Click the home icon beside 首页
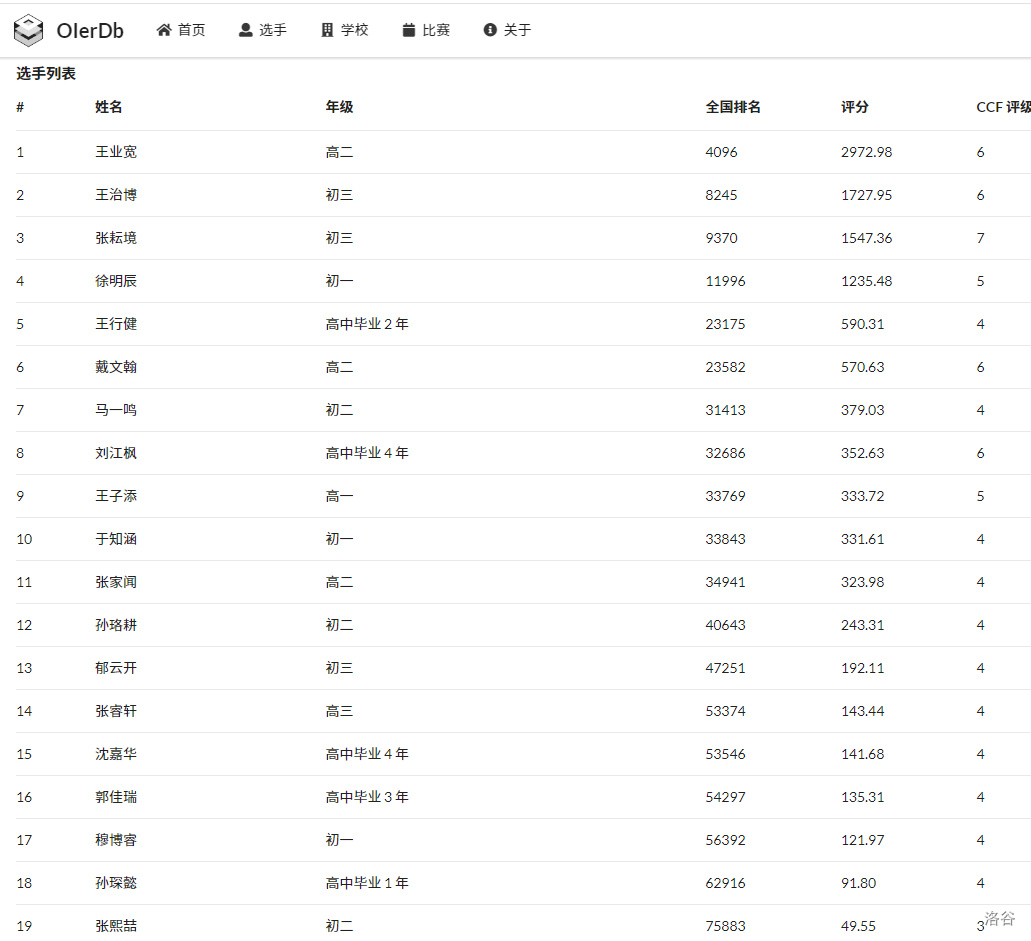 164,30
